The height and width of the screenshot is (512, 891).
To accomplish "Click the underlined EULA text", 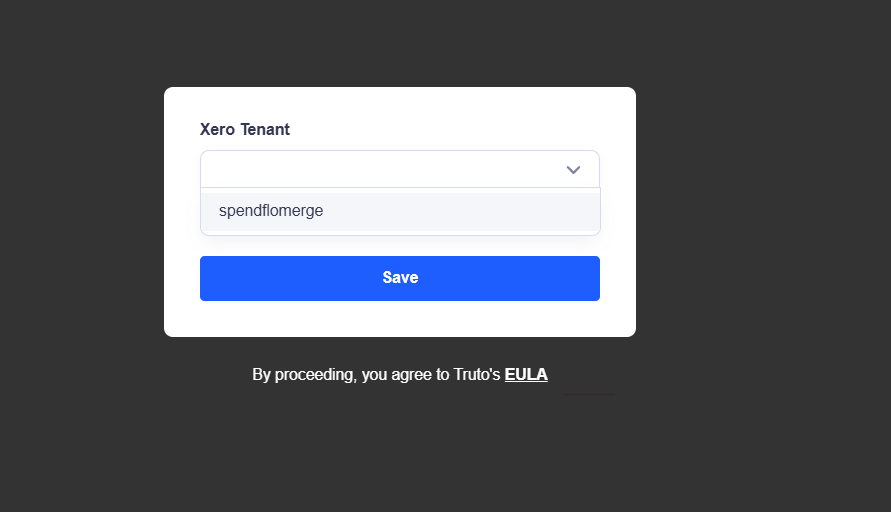I will point(526,375).
